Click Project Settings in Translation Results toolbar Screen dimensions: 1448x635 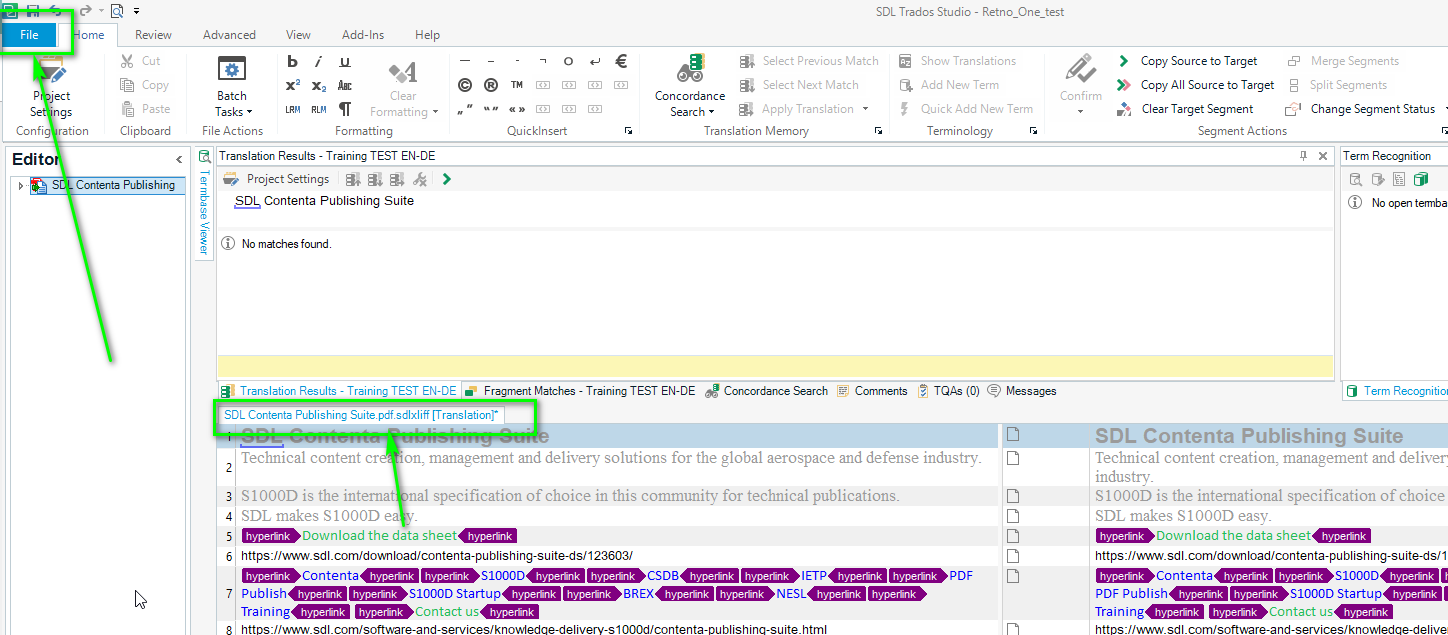[277, 179]
